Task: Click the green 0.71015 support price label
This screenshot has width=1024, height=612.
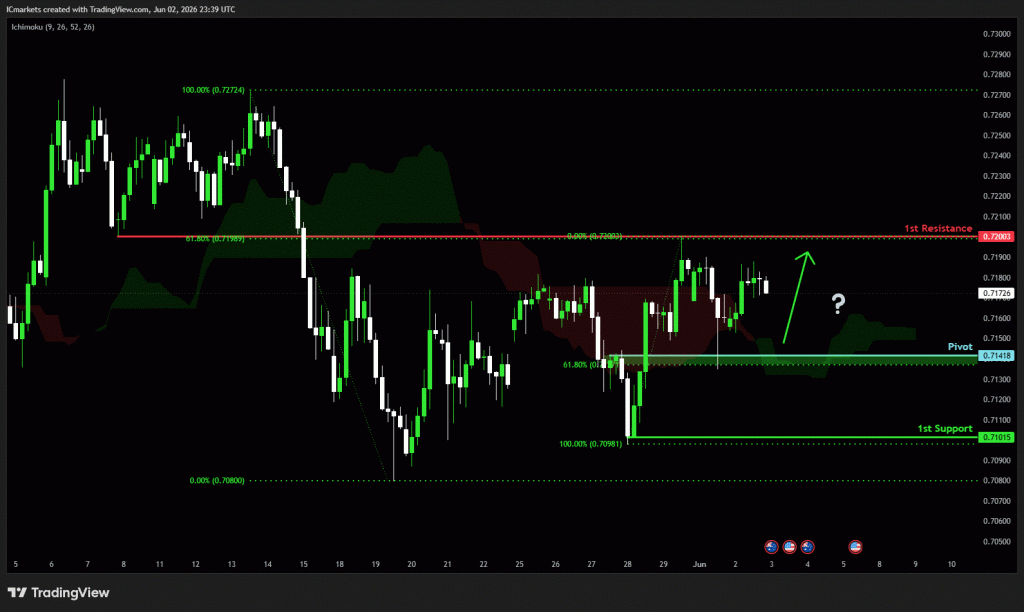Action: pyautogui.click(x=997, y=438)
